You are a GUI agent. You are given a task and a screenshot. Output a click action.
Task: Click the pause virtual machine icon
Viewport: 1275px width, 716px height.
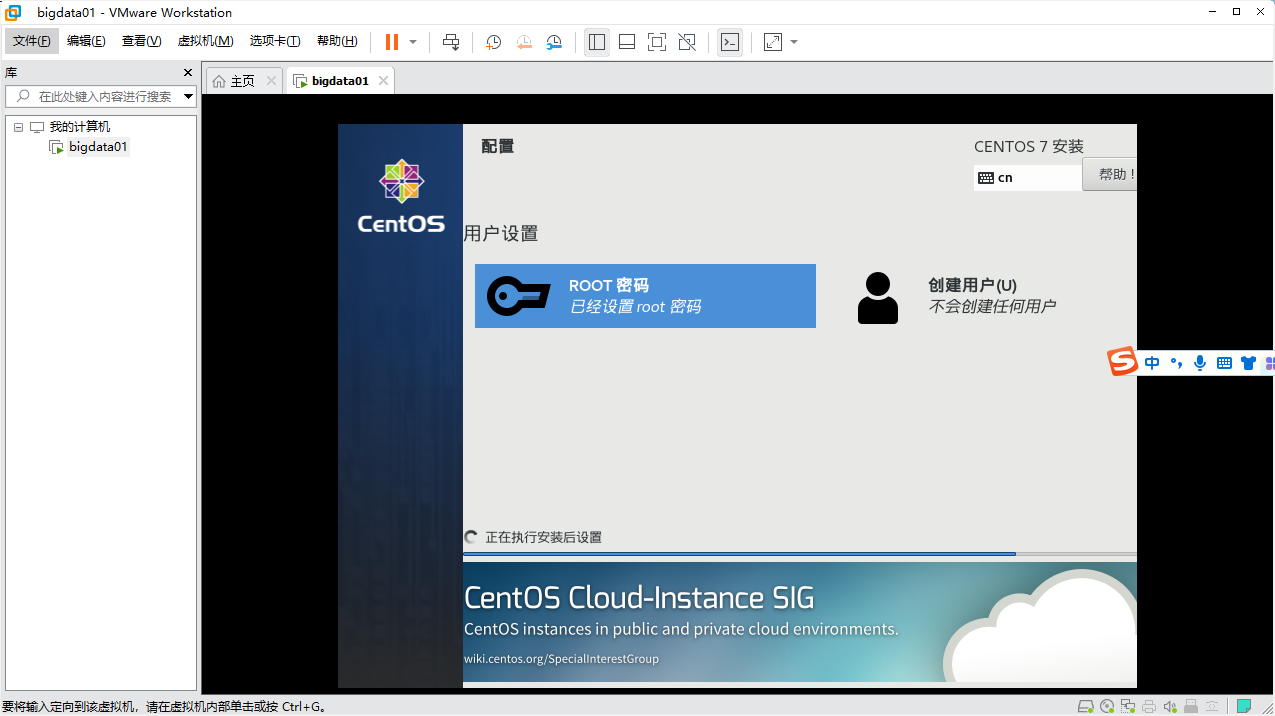tap(391, 42)
